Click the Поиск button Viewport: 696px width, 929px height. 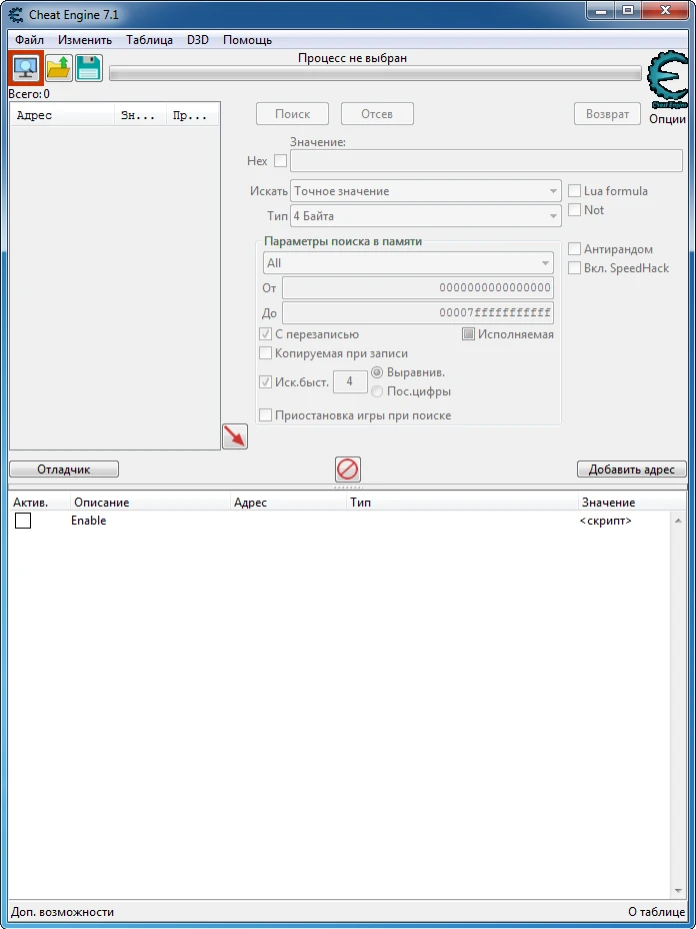[292, 114]
